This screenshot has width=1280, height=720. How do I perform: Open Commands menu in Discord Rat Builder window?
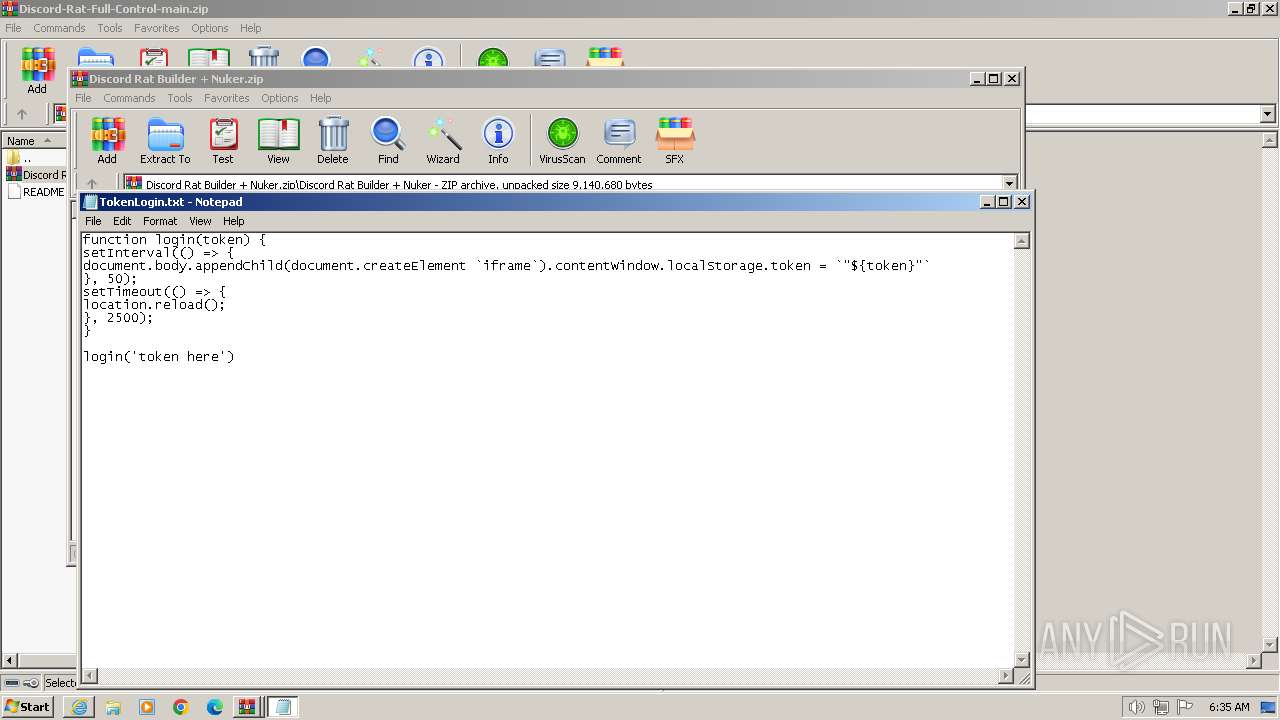tap(129, 98)
